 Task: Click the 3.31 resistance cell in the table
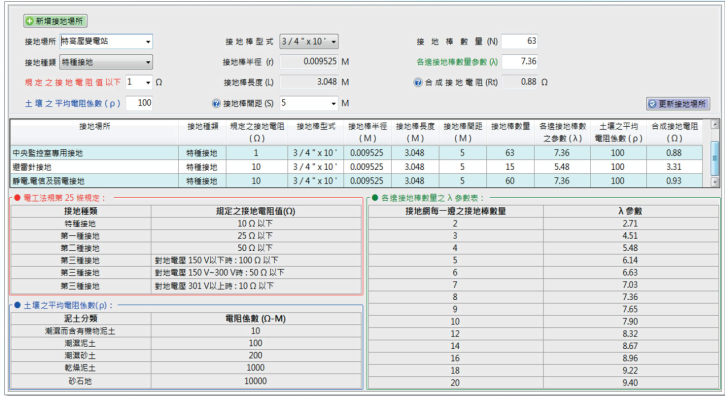[674, 167]
